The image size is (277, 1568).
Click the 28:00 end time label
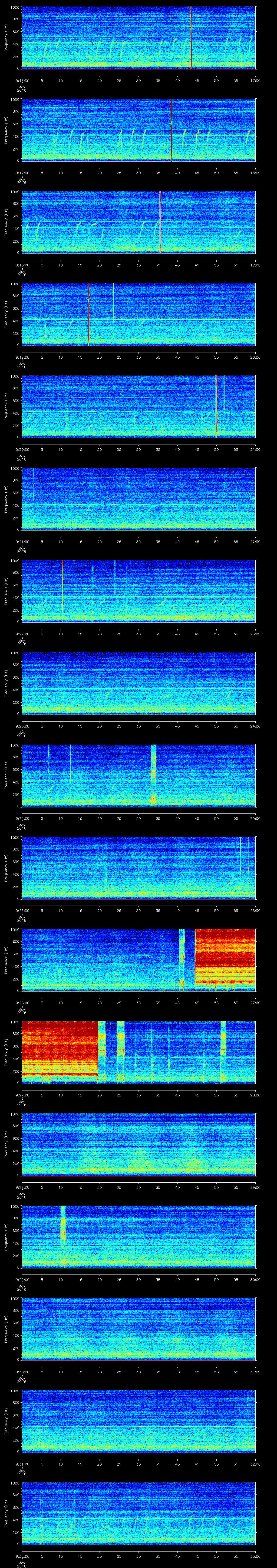pos(255,1095)
